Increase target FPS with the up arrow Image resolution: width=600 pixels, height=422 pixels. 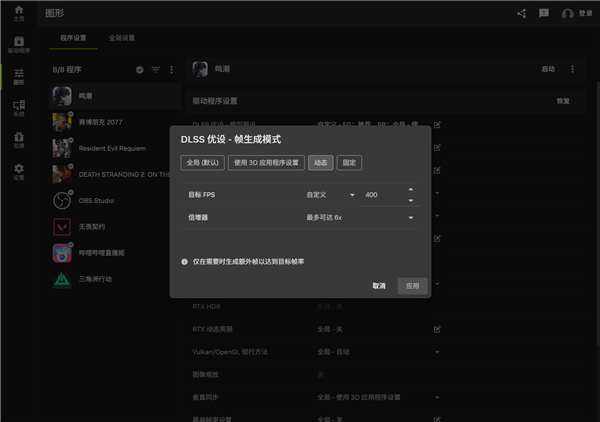(410, 189)
